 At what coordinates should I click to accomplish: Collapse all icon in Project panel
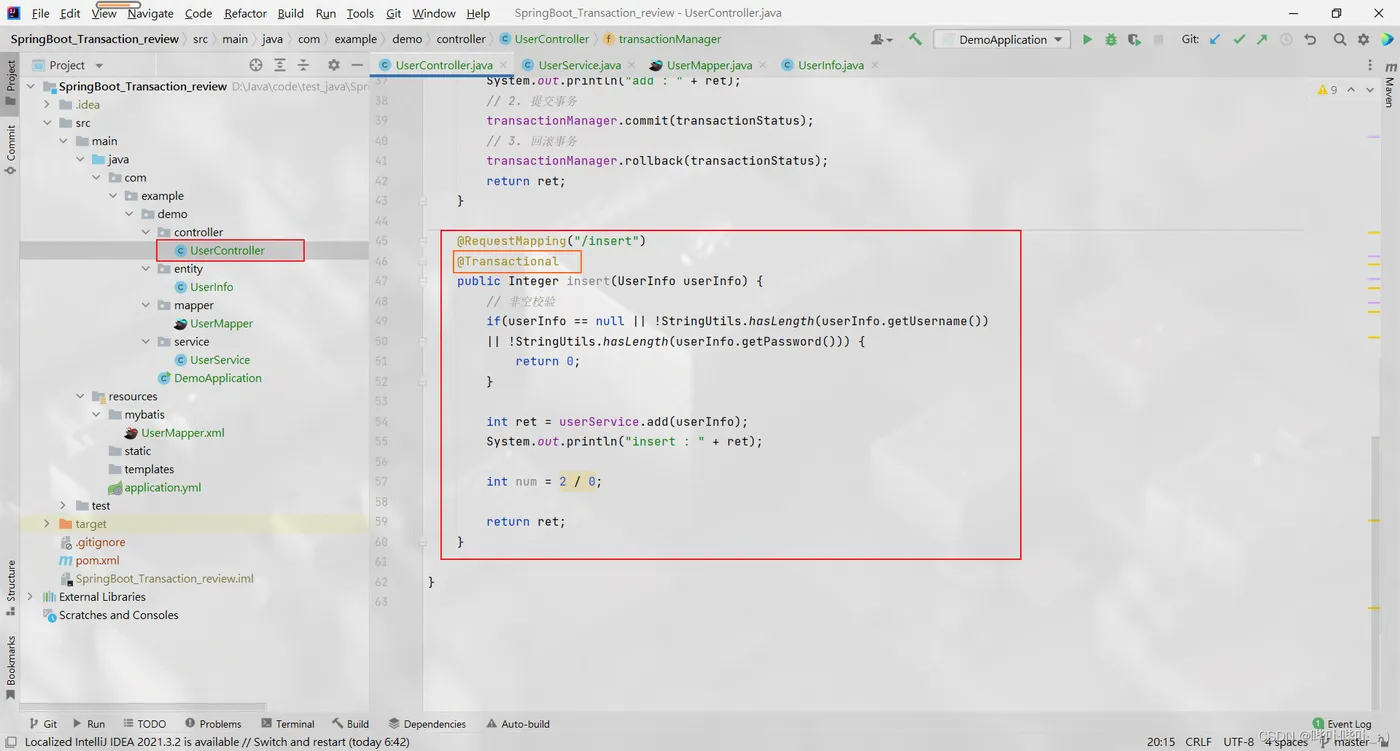303,65
